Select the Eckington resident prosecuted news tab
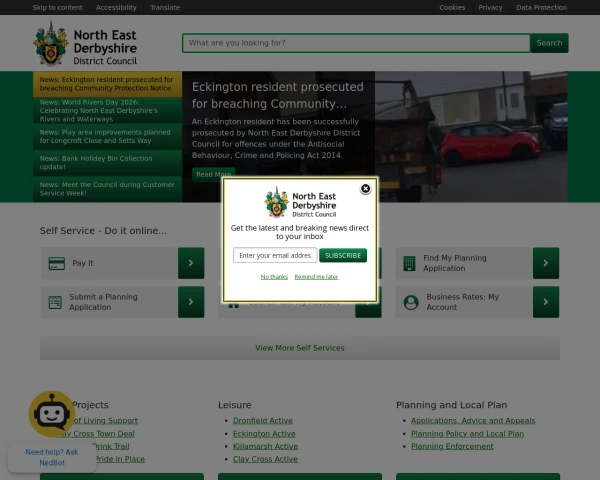600x480 pixels. pos(108,84)
